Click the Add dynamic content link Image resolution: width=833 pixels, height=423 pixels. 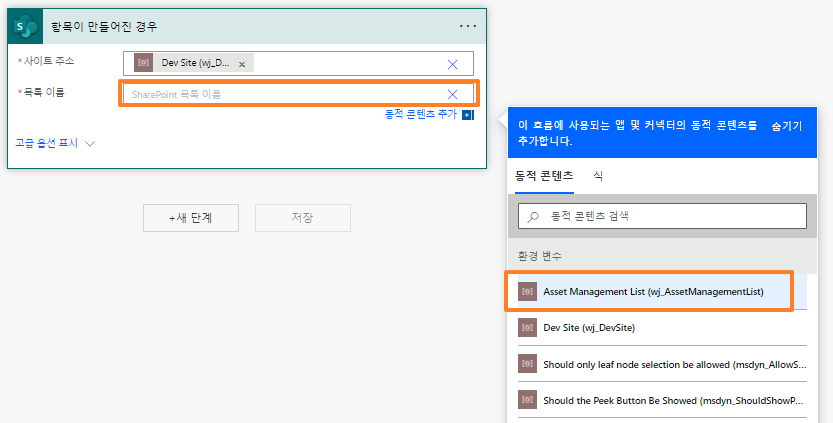tap(421, 114)
